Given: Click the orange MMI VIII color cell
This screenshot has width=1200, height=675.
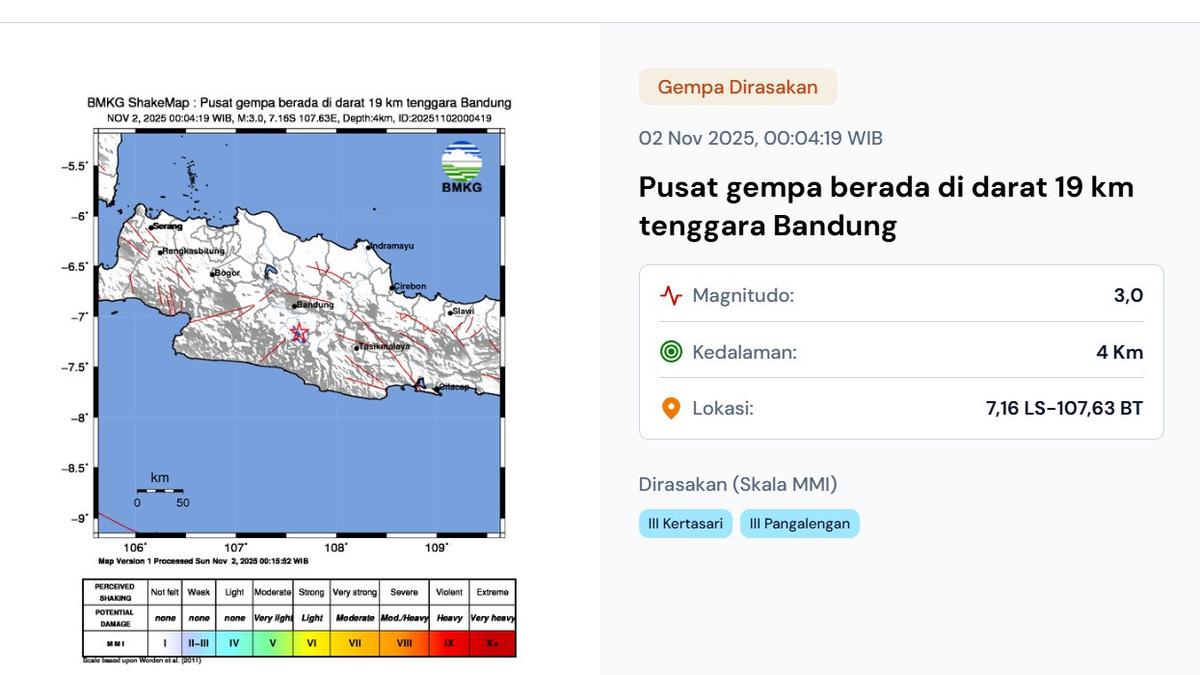Looking at the screenshot, I should pyautogui.click(x=404, y=643).
